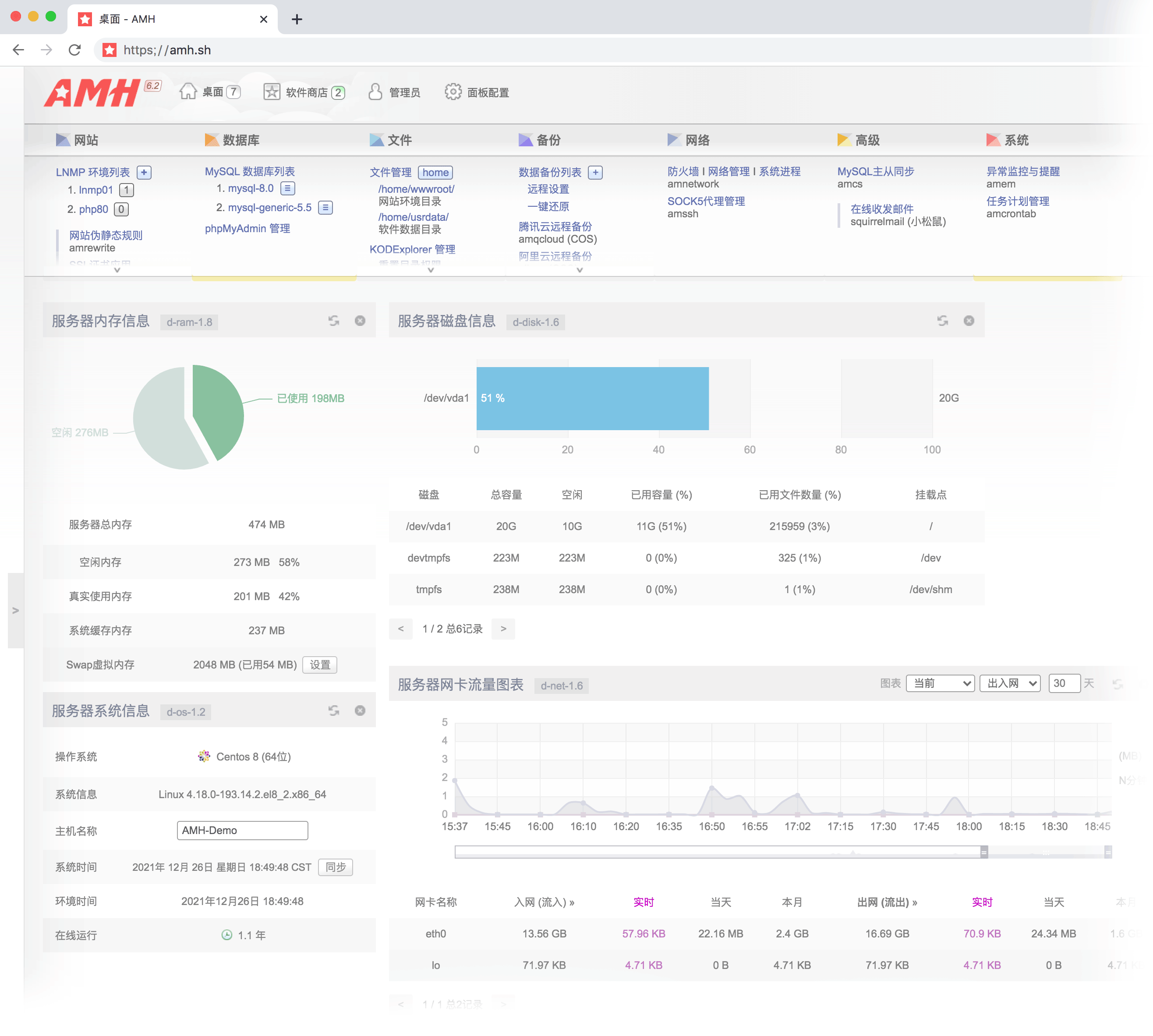Reload the browser page
The height and width of the screenshot is (1036, 1153).
click(x=74, y=50)
